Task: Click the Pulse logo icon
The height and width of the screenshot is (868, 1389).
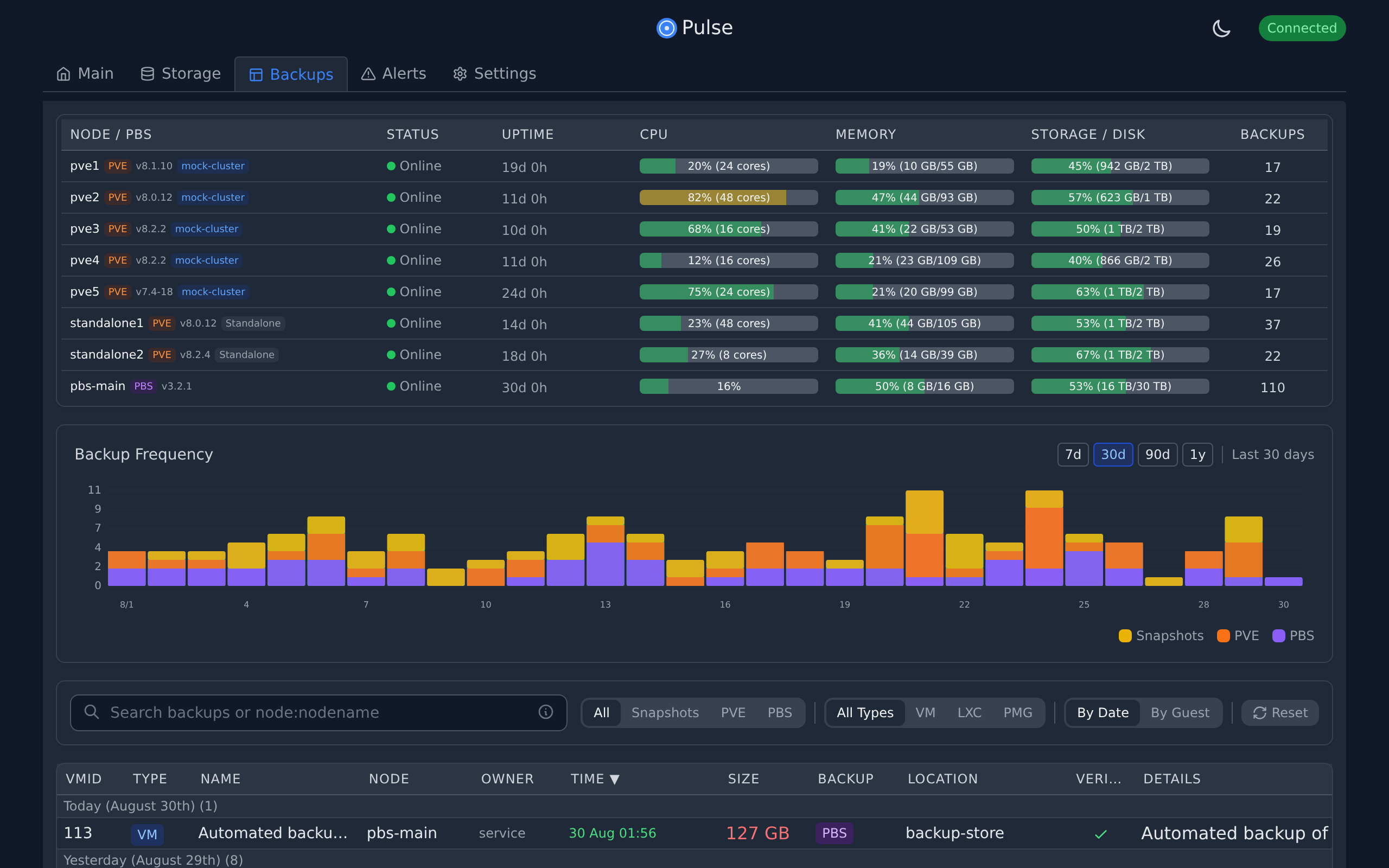Action: tap(666, 28)
